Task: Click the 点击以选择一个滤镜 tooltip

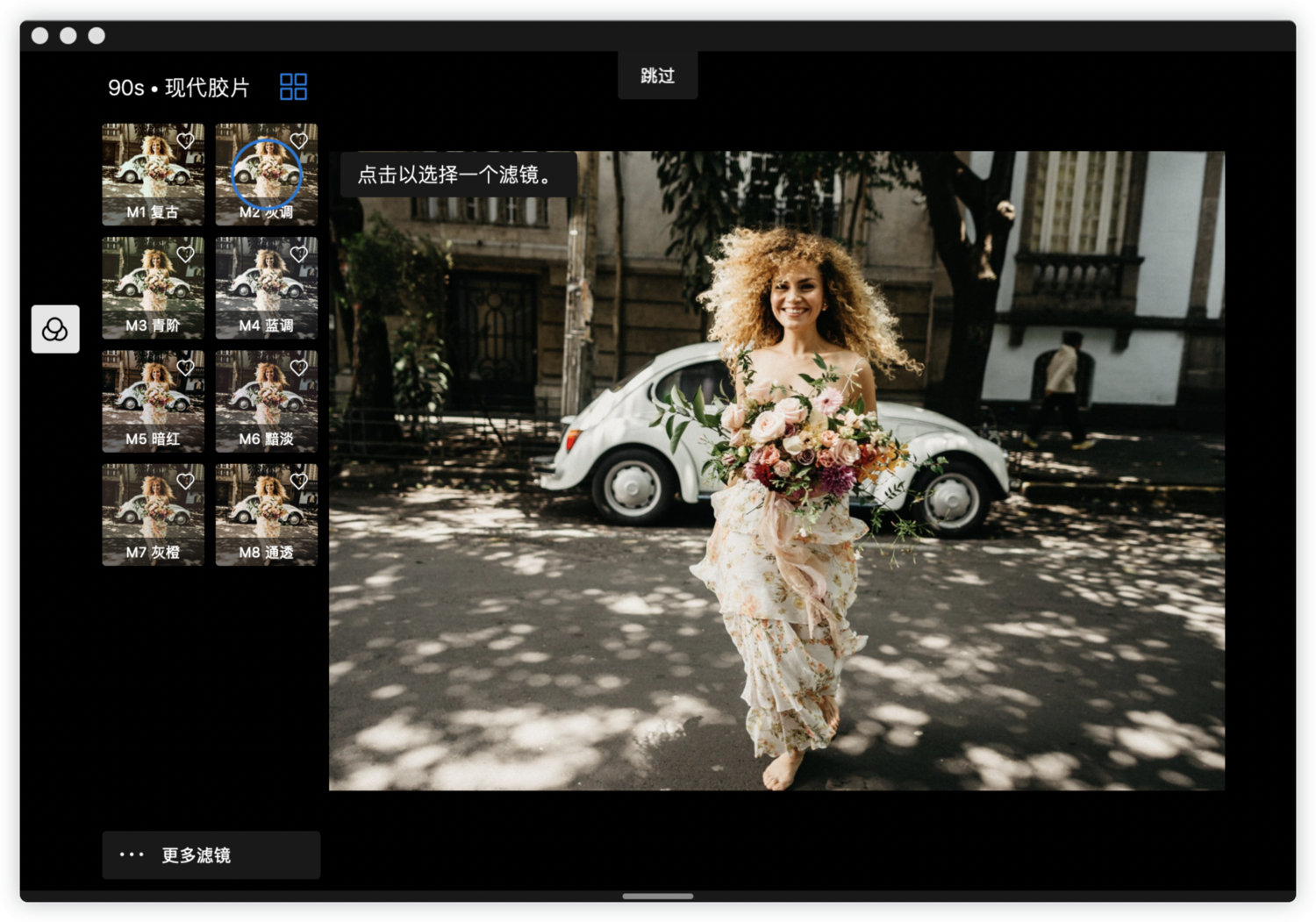Action: pyautogui.click(x=458, y=175)
